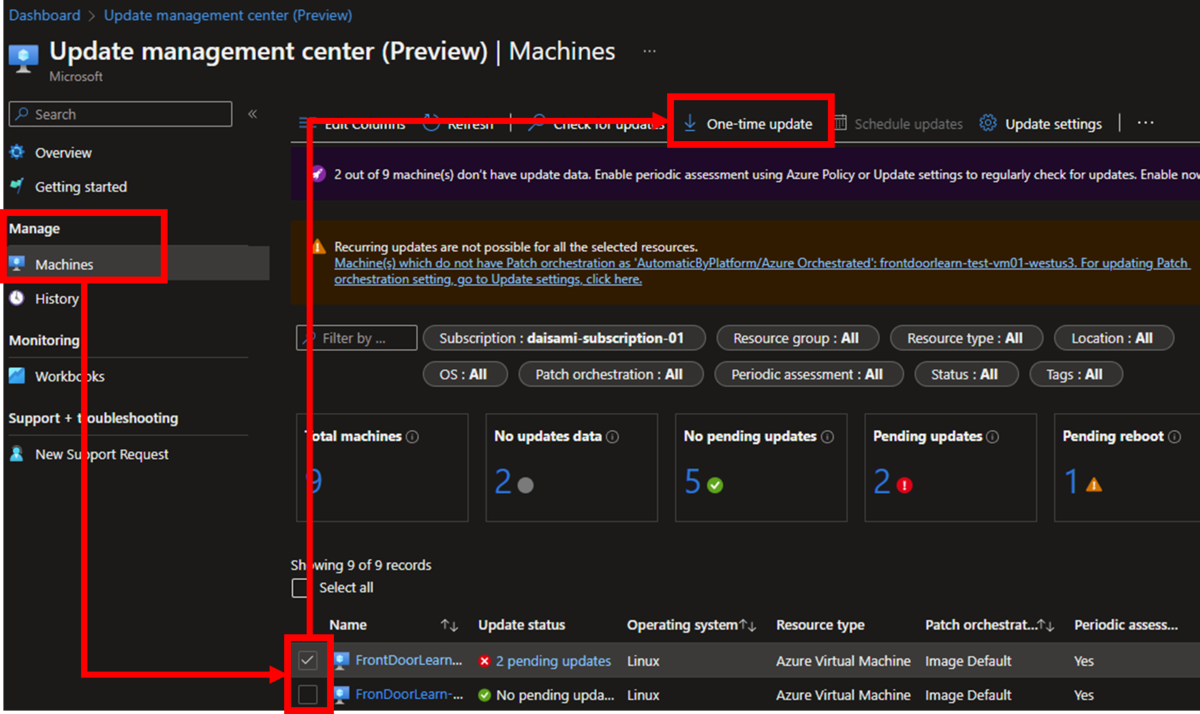Click the Update status column header
1200x714 pixels.
(522, 625)
